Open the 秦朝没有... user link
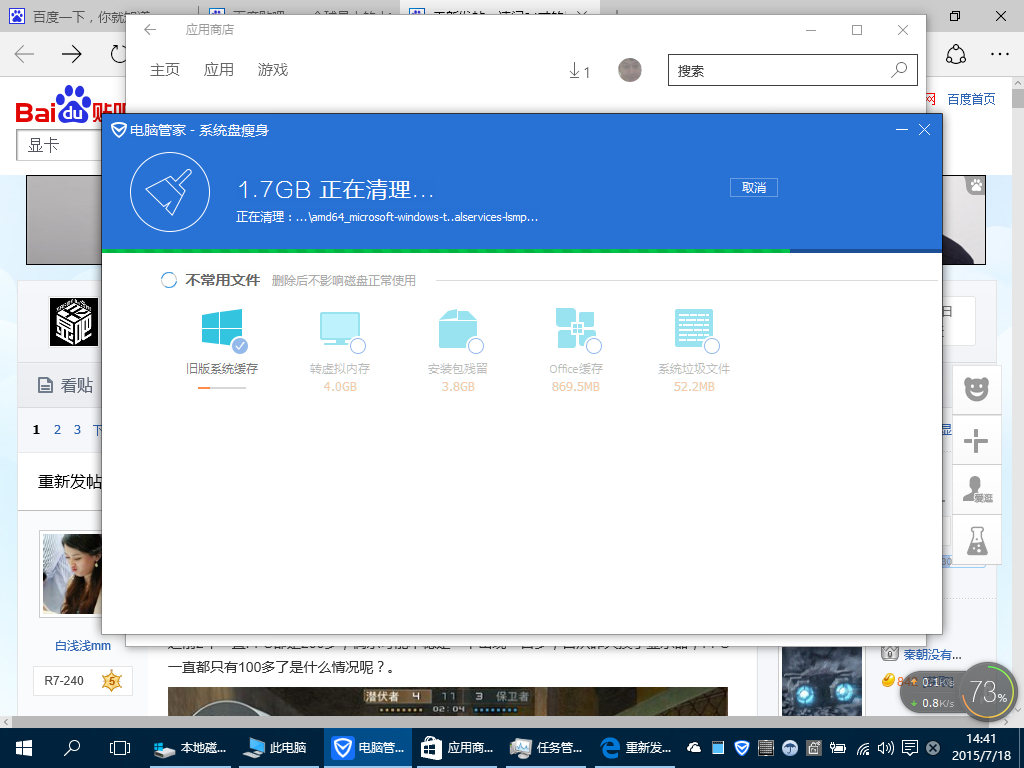This screenshot has height=768, width=1024. [932, 654]
